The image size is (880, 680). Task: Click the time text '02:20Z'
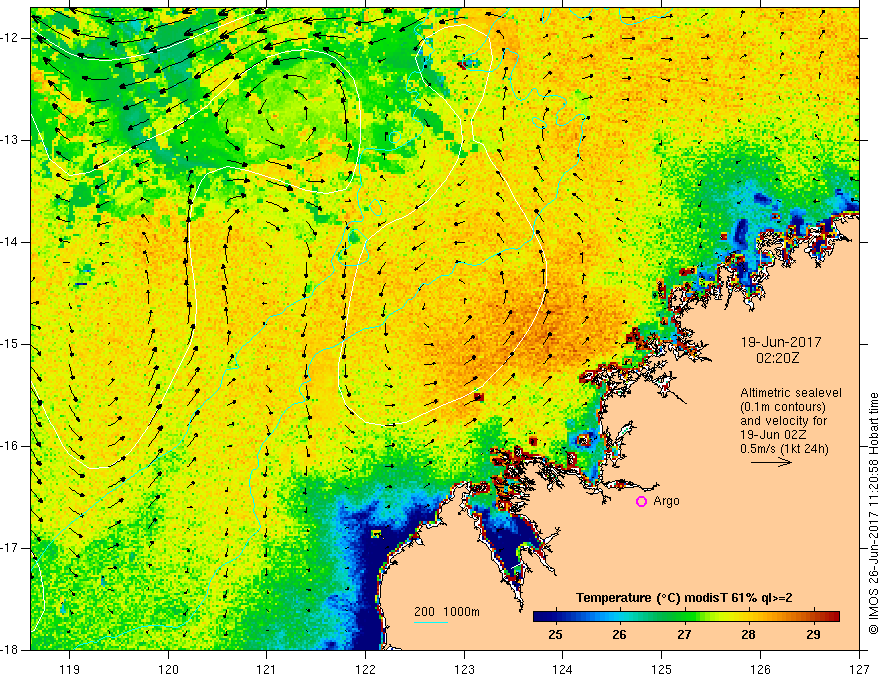(x=777, y=358)
